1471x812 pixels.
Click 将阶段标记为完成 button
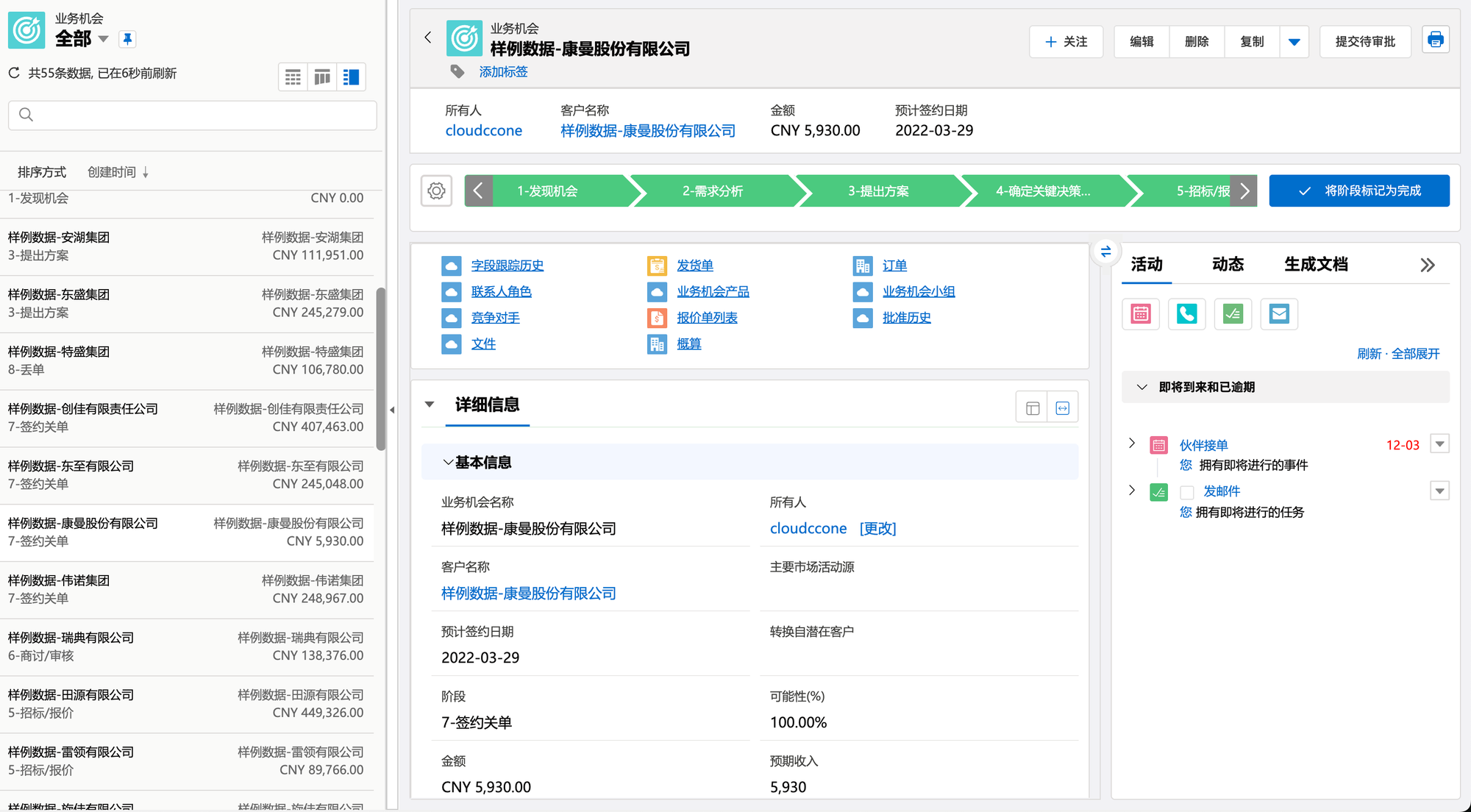1359,191
